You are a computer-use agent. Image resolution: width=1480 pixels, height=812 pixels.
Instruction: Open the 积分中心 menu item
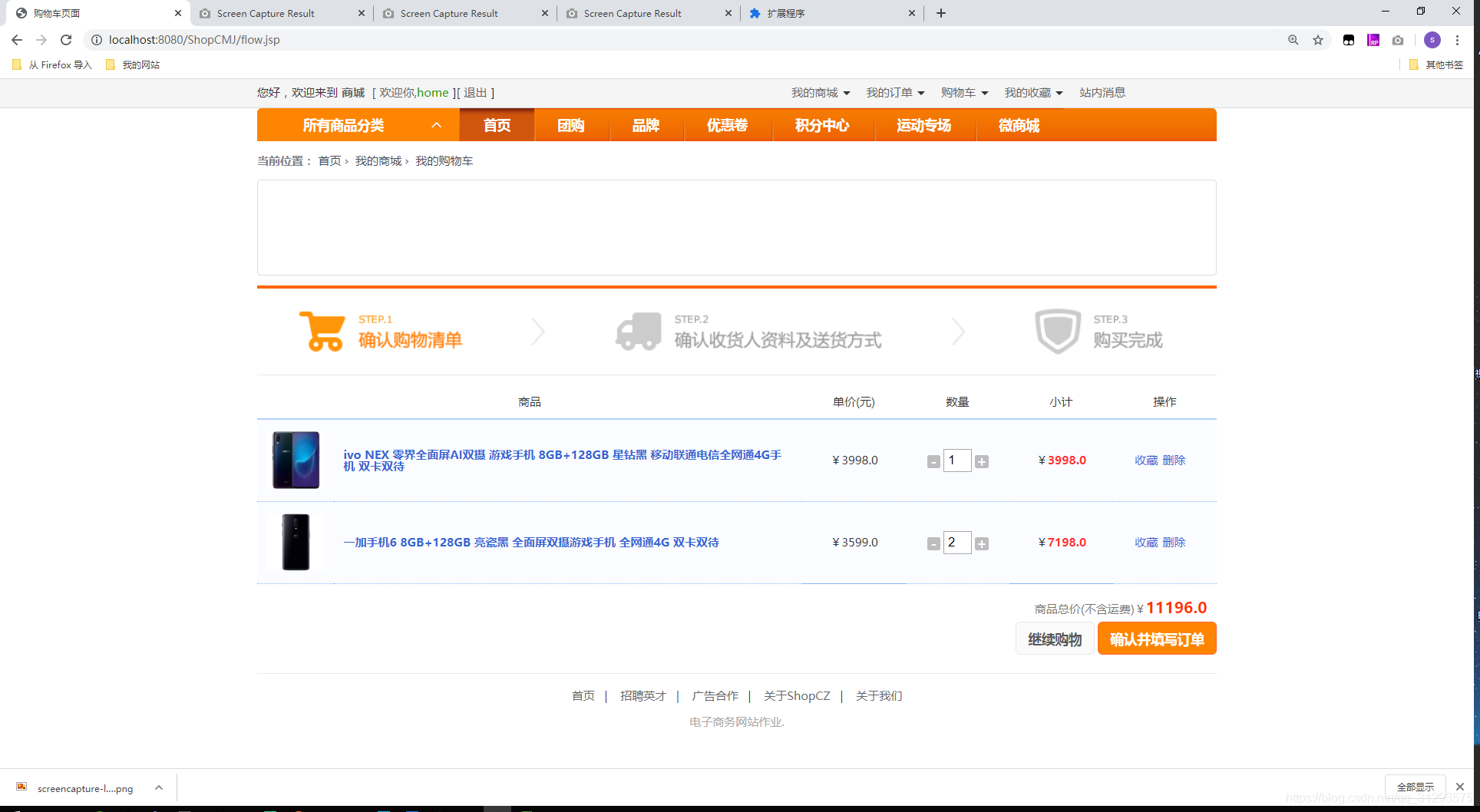(823, 125)
